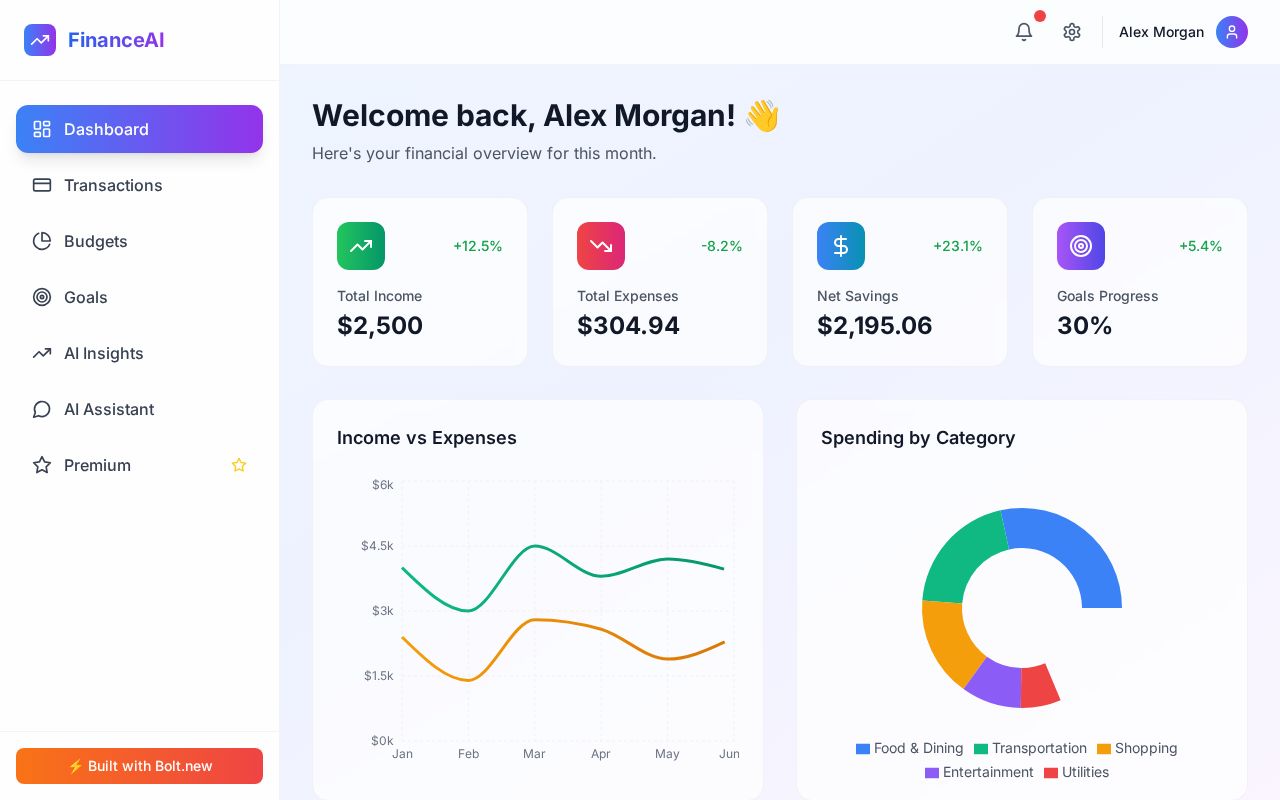Click the AI Assistant chat bubble icon

42,409
